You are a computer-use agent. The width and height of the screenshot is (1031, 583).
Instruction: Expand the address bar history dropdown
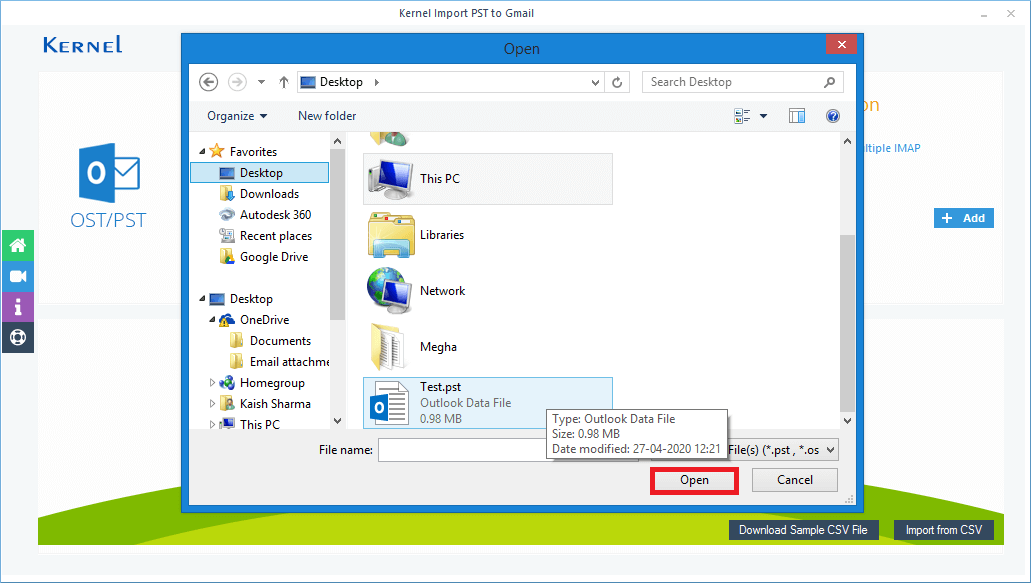click(x=594, y=82)
